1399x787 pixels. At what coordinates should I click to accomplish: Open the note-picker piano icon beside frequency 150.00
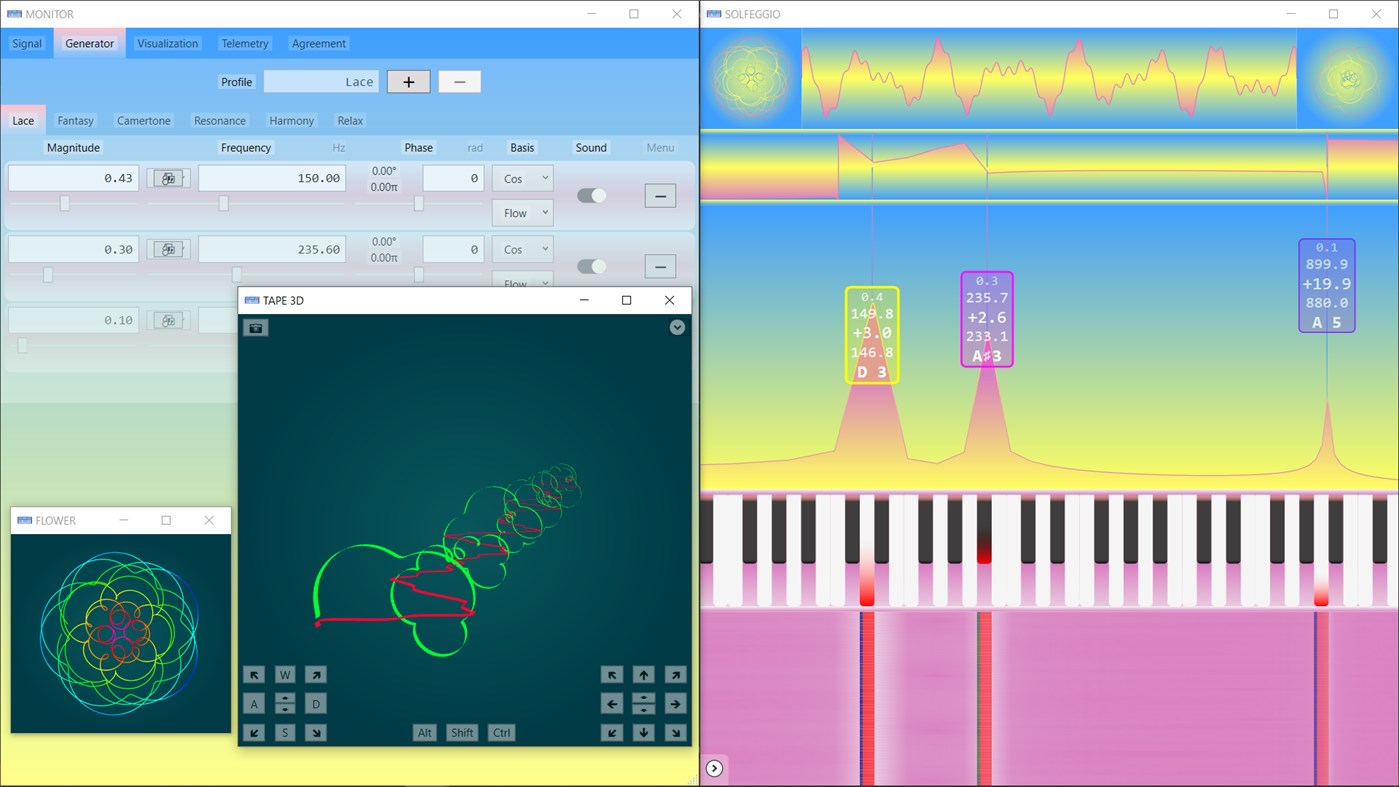pos(168,177)
